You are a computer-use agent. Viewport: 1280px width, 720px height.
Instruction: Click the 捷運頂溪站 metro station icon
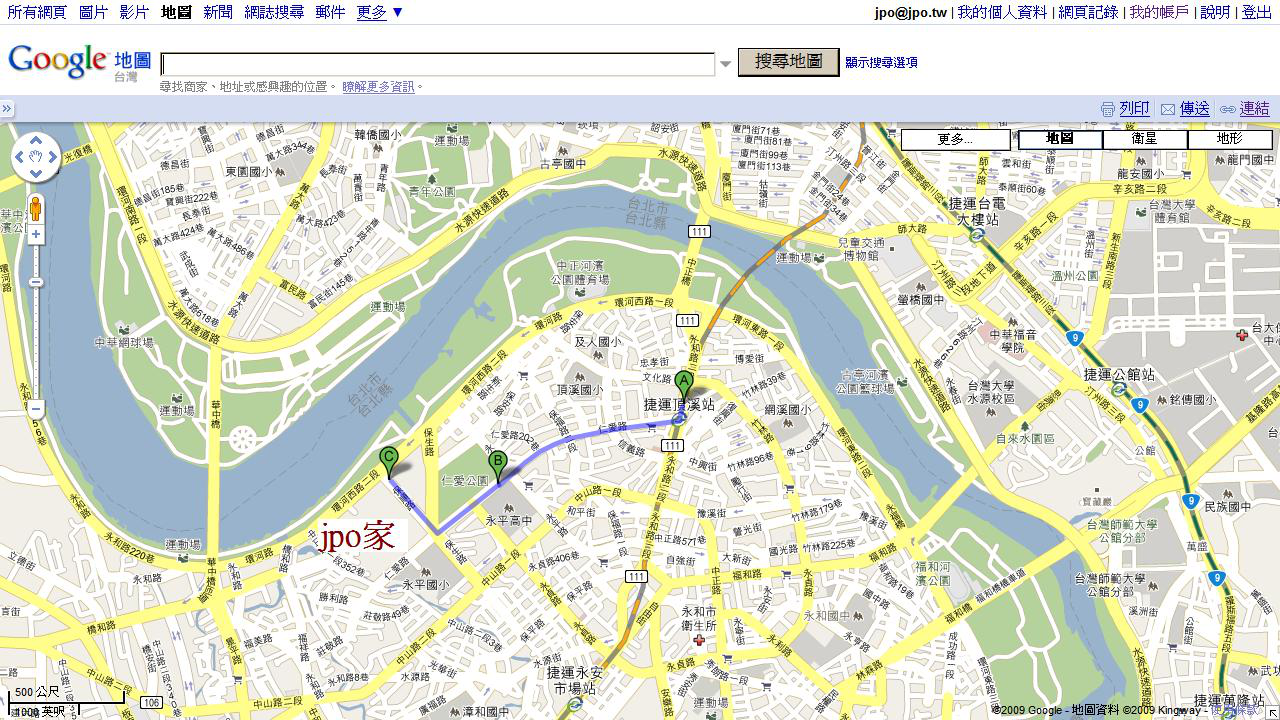click(x=678, y=419)
